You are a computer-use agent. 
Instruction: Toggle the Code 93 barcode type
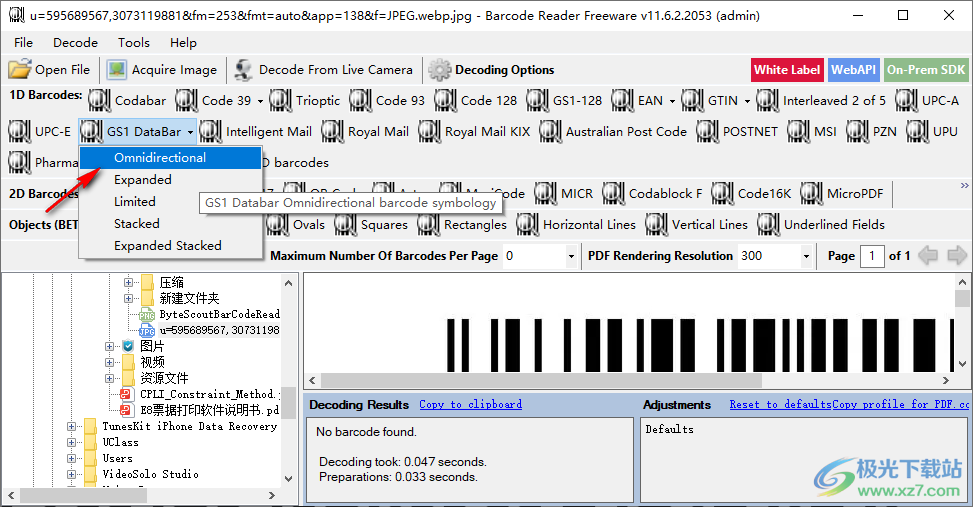click(x=387, y=101)
